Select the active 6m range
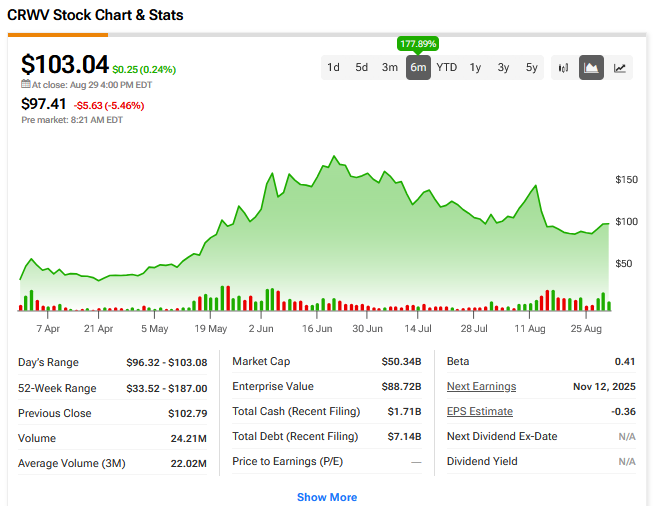The width and height of the screenshot is (656, 506). point(418,68)
